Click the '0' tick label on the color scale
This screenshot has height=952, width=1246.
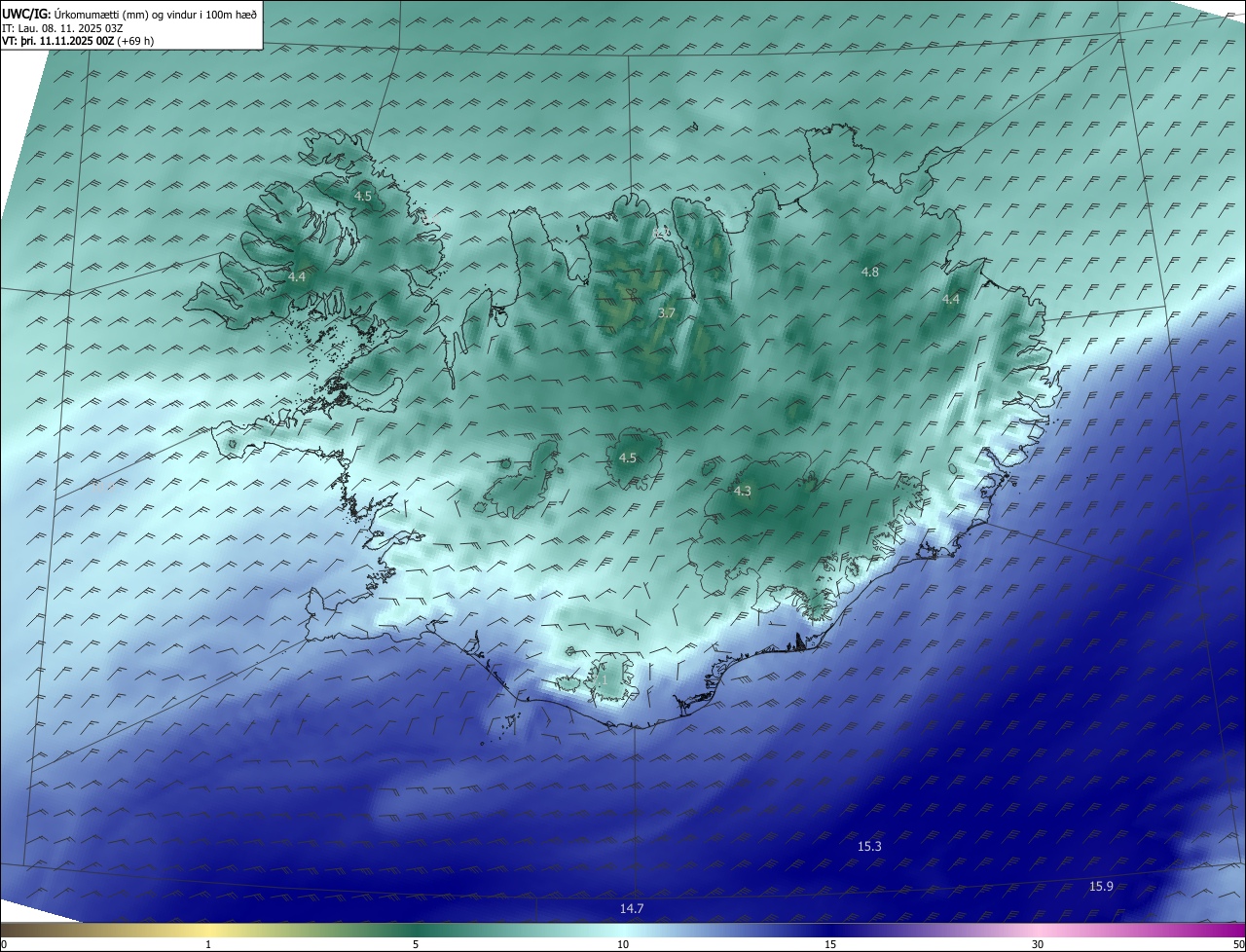click(x=4, y=944)
